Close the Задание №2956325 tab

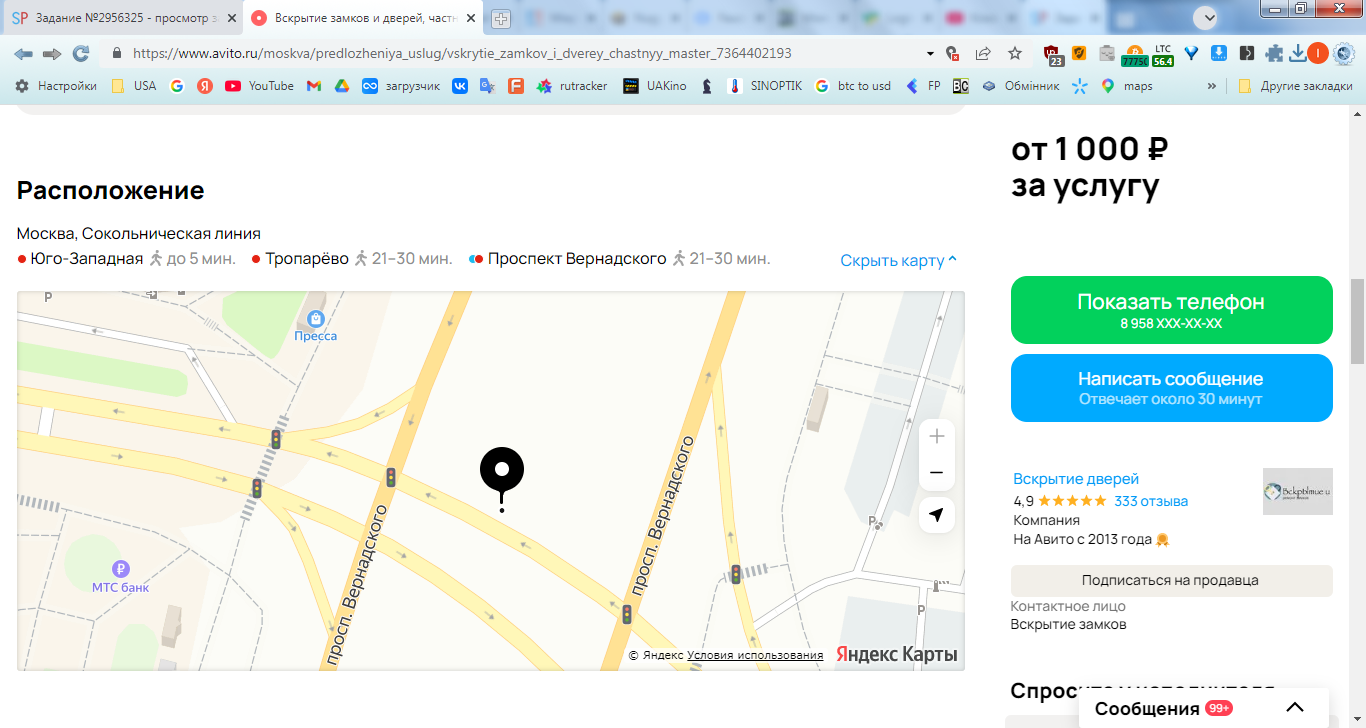(230, 18)
